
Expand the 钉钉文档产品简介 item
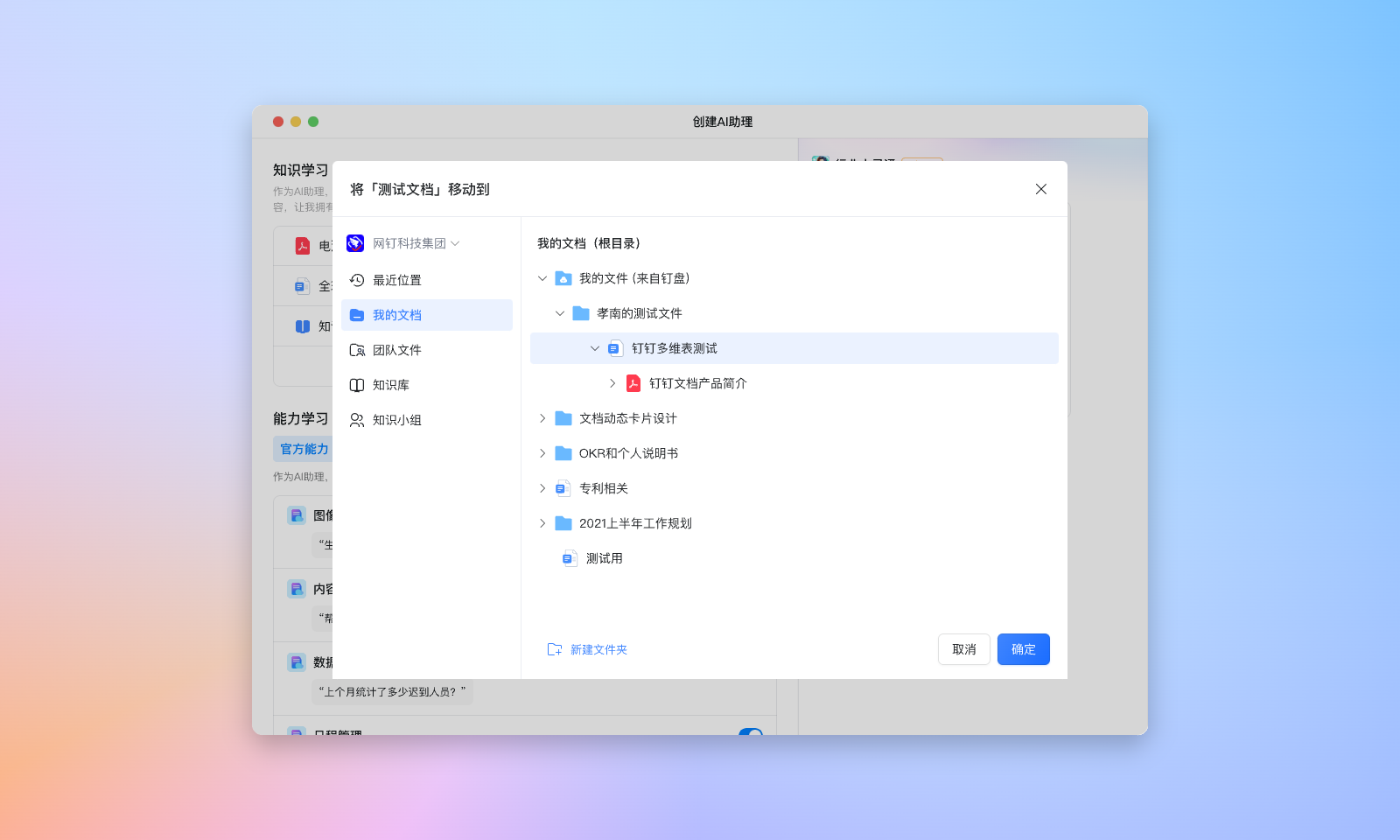(612, 383)
